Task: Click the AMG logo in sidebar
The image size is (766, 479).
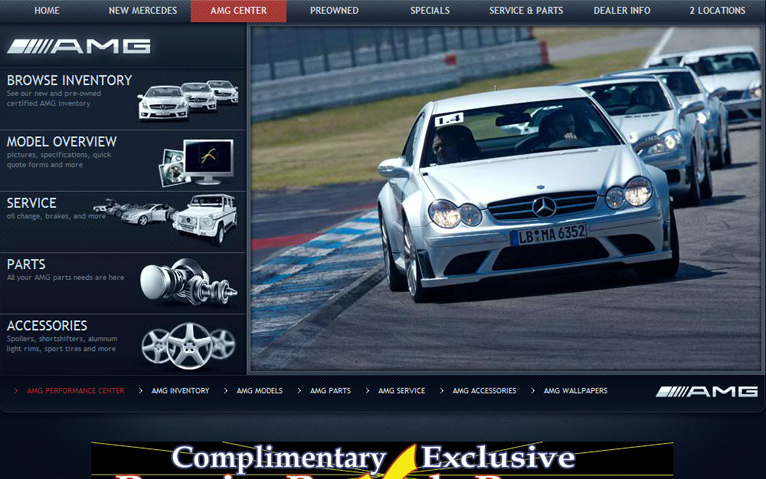Action: 79,46
